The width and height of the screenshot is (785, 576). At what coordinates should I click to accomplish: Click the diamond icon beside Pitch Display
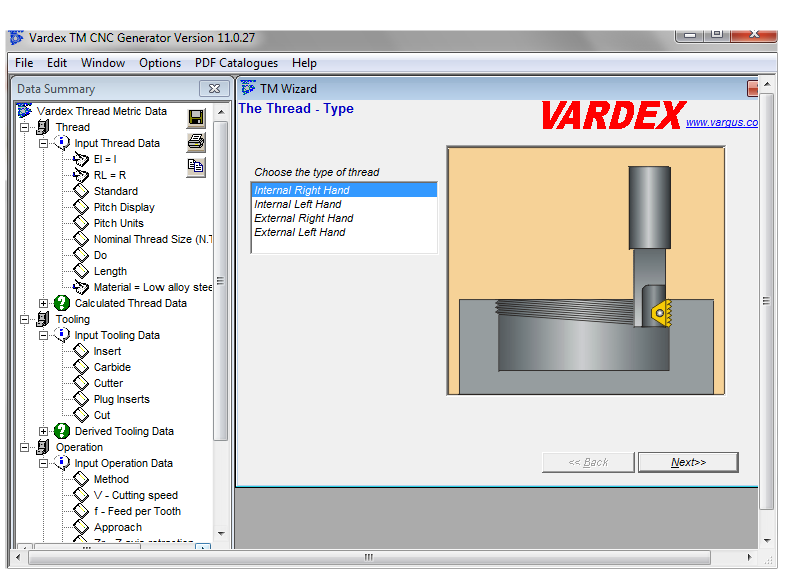(x=81, y=207)
